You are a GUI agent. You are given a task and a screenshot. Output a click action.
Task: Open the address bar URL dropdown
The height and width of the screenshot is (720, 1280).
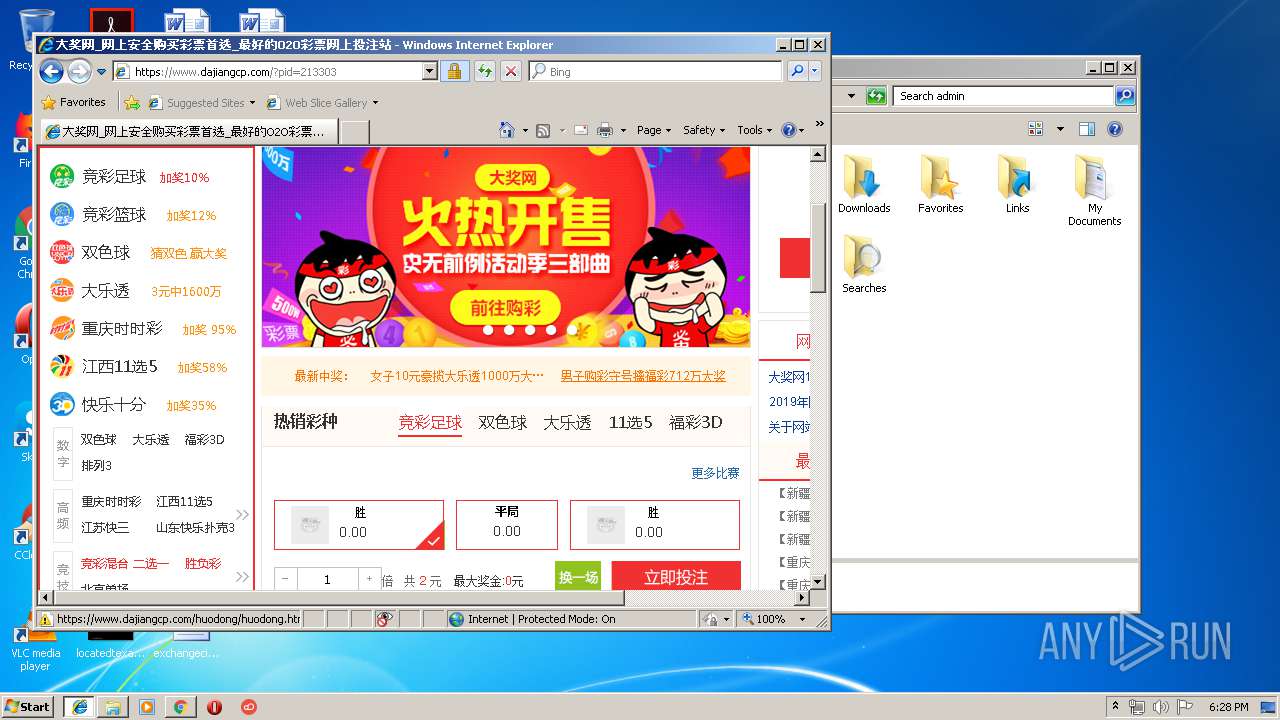(429, 71)
